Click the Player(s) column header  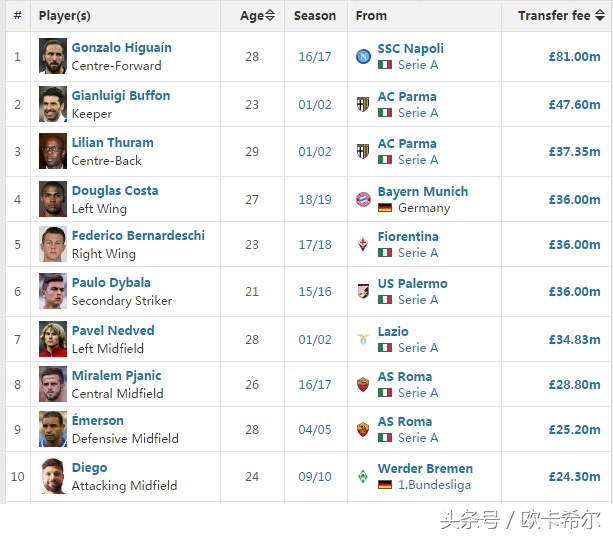tap(64, 16)
